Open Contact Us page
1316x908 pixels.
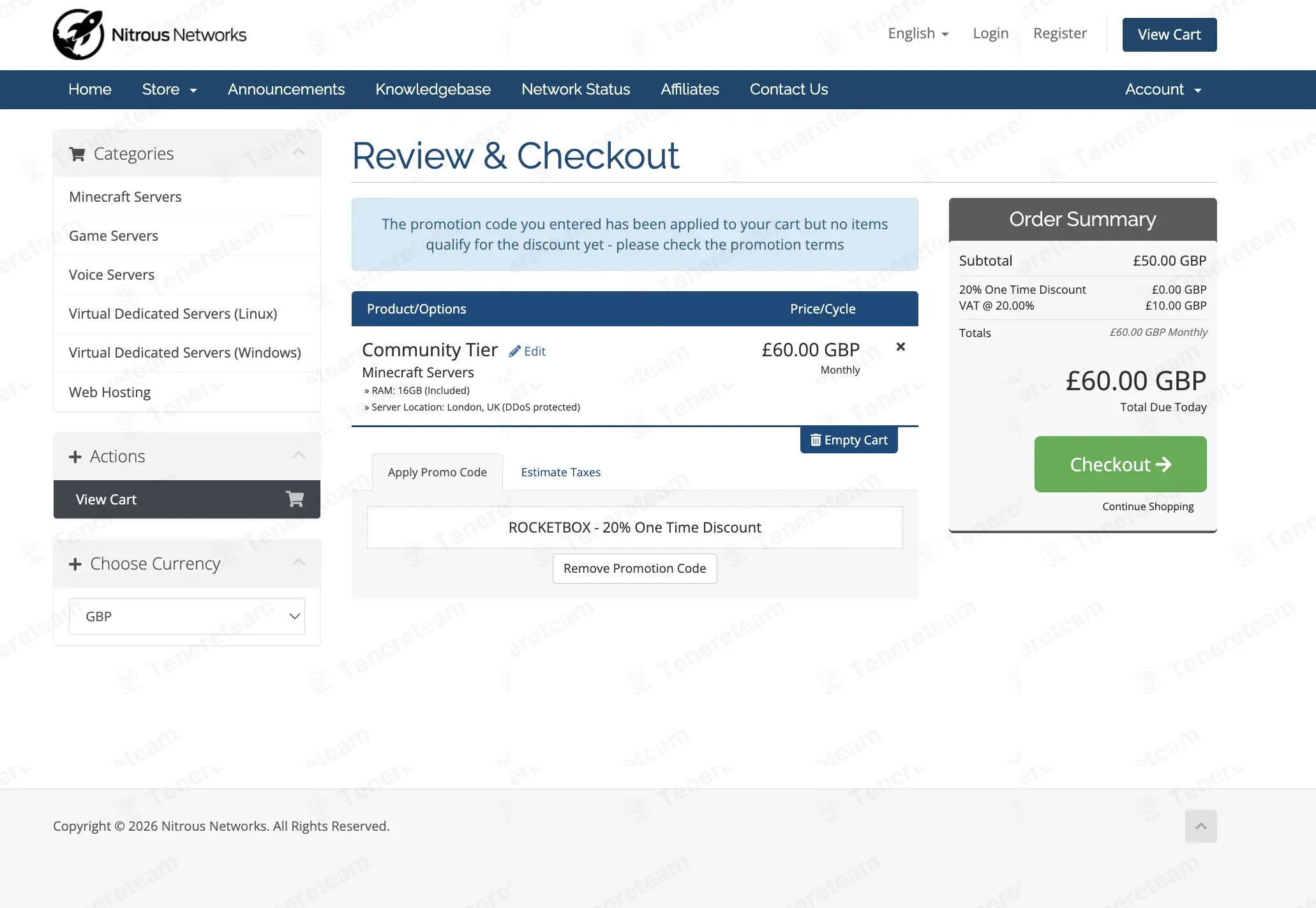(x=789, y=89)
